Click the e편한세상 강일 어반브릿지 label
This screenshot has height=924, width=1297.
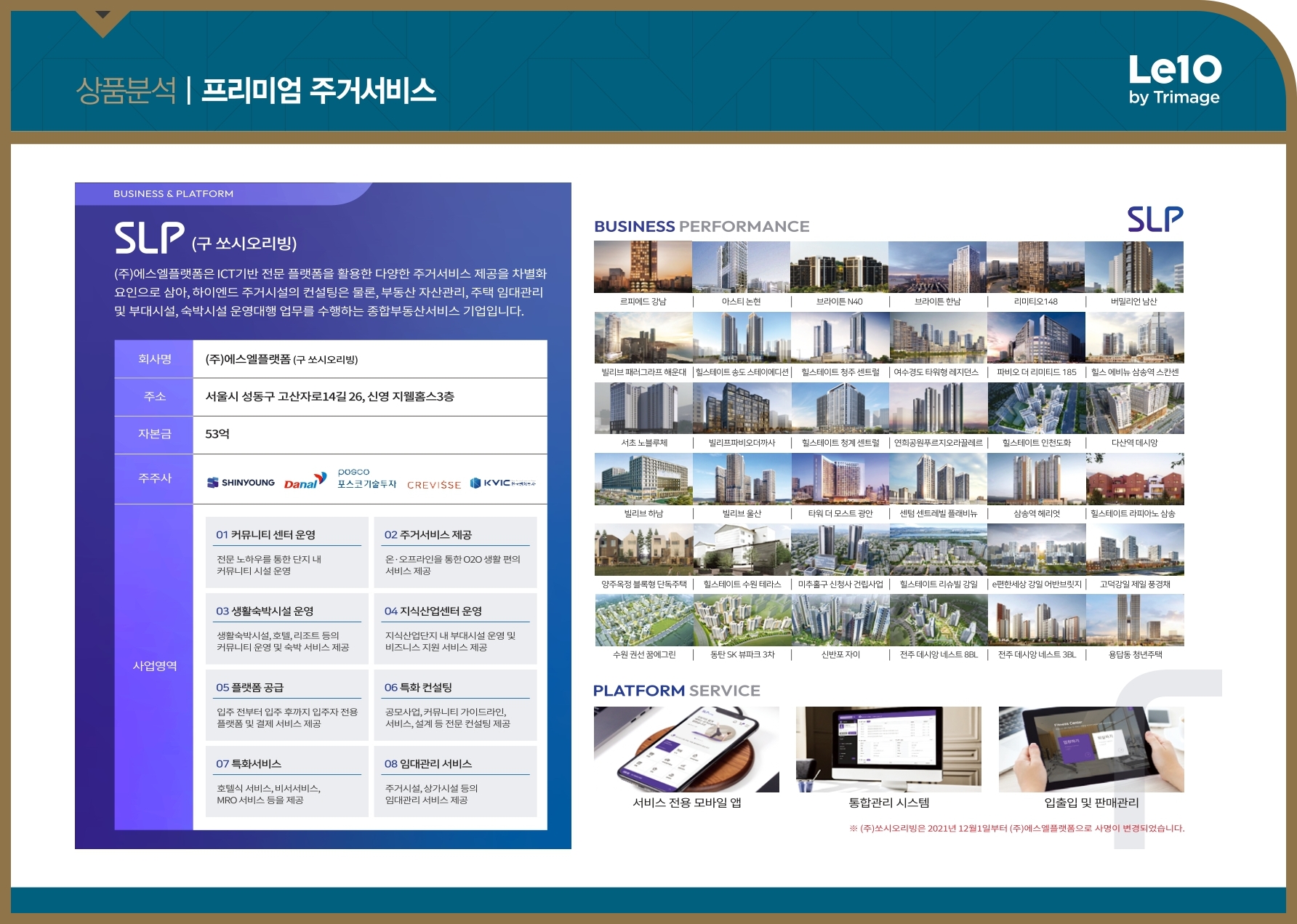1037,584
